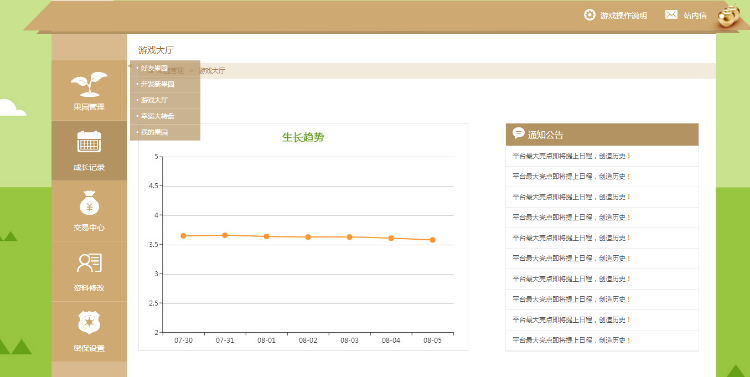The image size is (750, 377).
Task: Open 密保设置 shield badge icon
Action: 89,323
